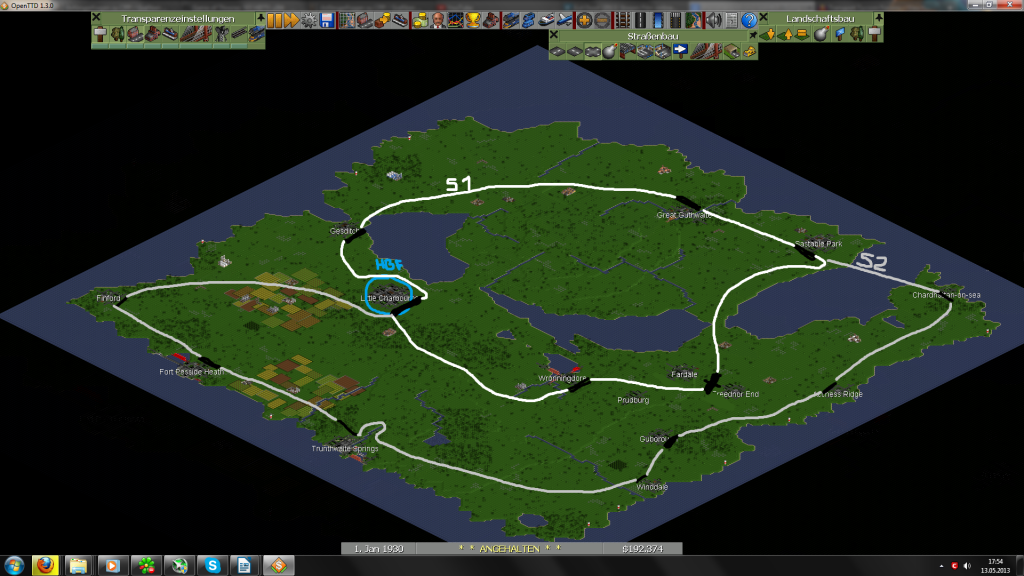Screen dimensions: 1024x576
Task: Select the autoroad tool in Straßenbau
Action: pos(592,51)
